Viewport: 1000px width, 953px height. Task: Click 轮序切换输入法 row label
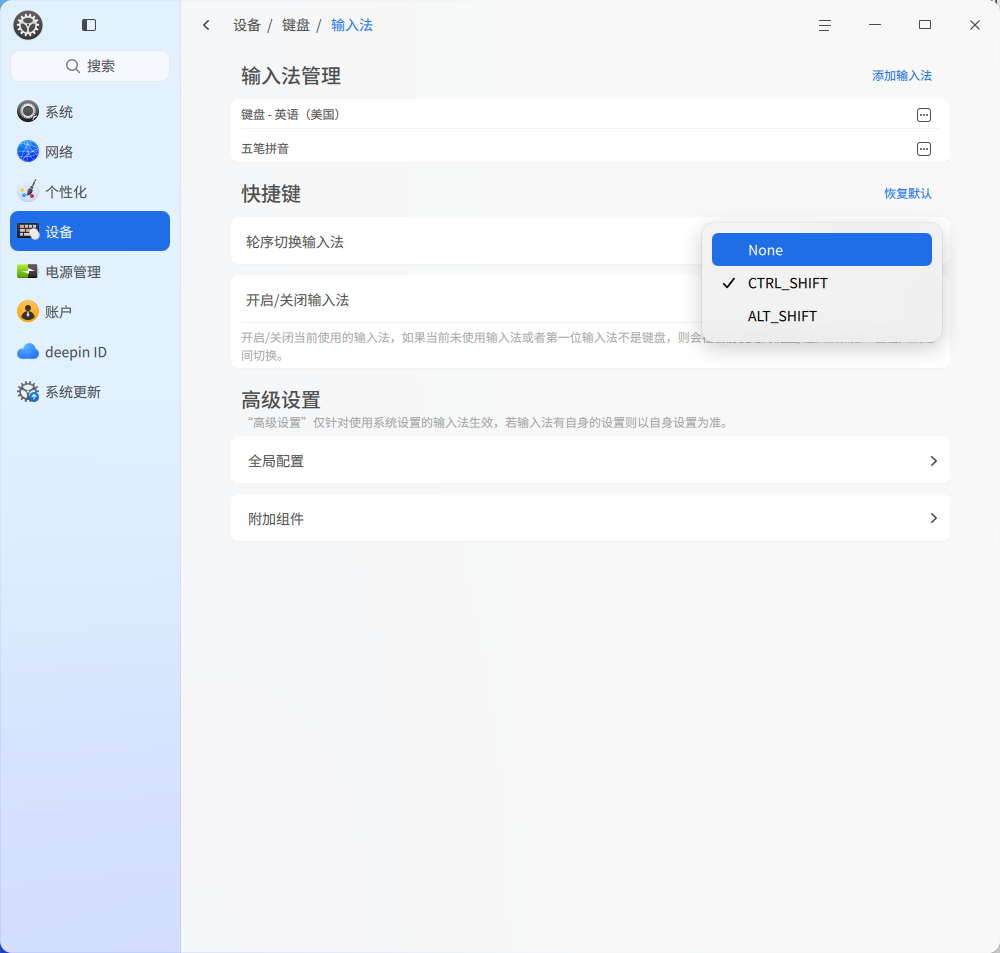(x=295, y=242)
